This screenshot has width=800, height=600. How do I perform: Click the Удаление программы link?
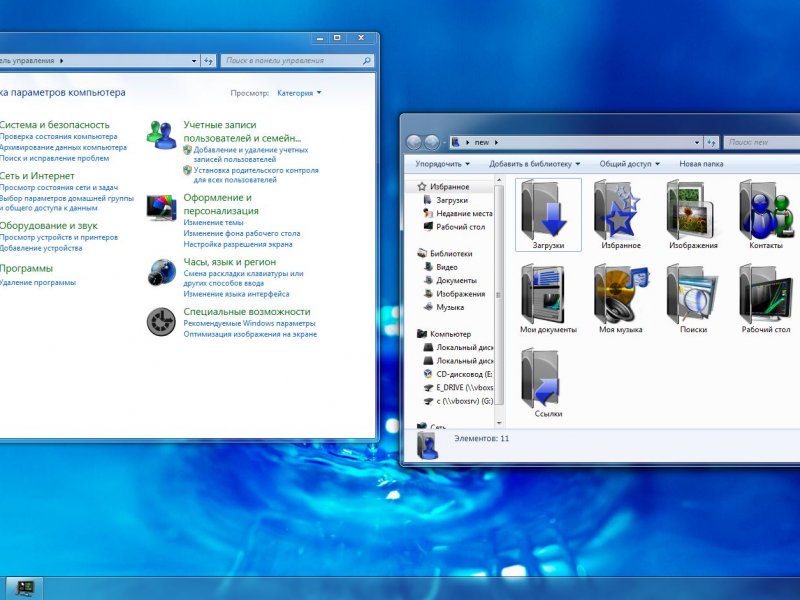38,283
